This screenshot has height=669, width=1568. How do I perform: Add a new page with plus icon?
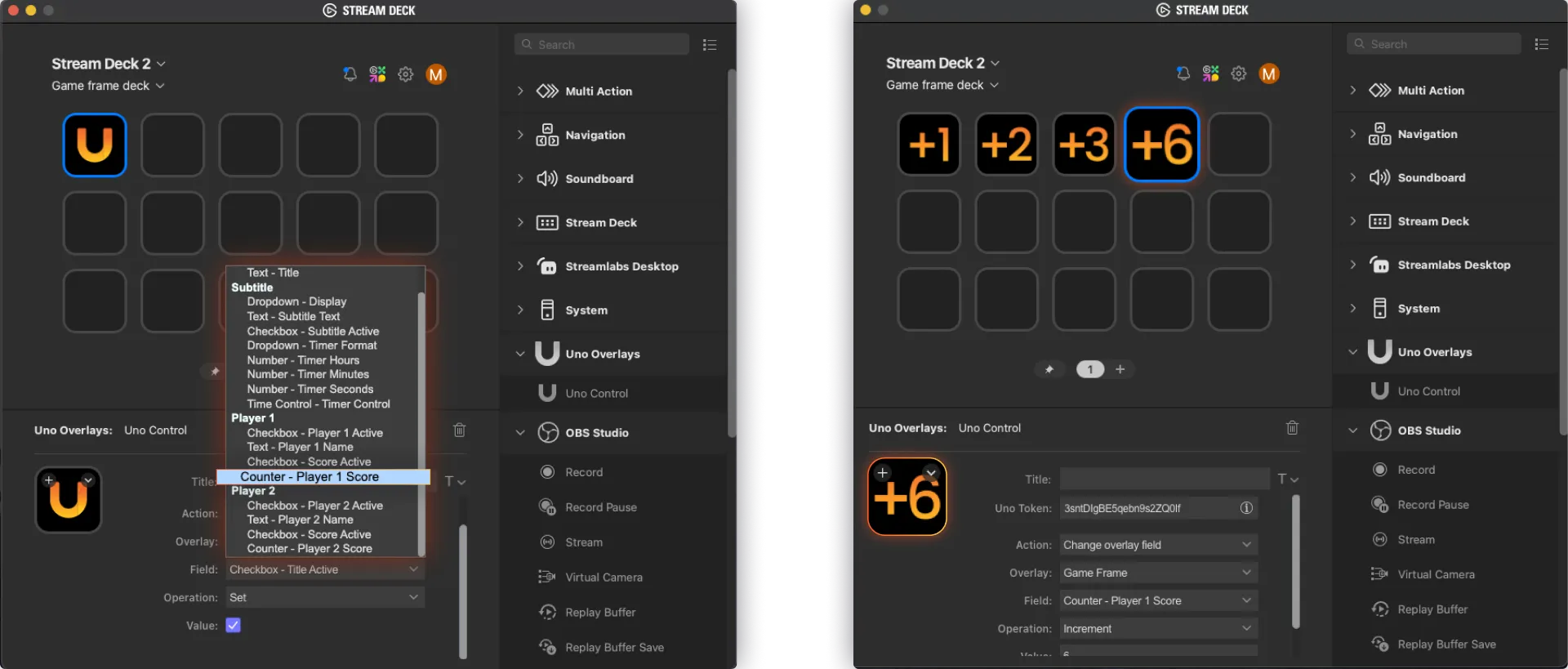pos(1120,369)
